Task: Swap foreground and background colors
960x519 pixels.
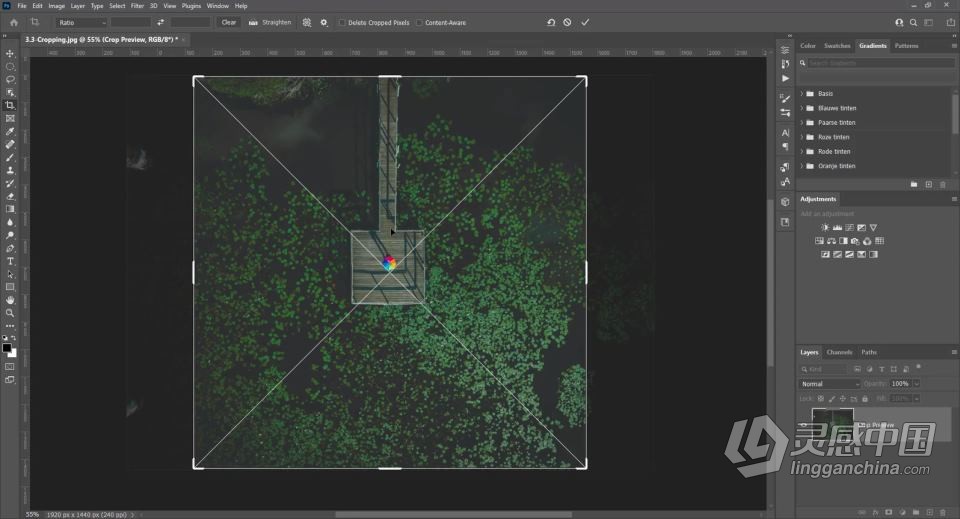Action: tap(13, 338)
